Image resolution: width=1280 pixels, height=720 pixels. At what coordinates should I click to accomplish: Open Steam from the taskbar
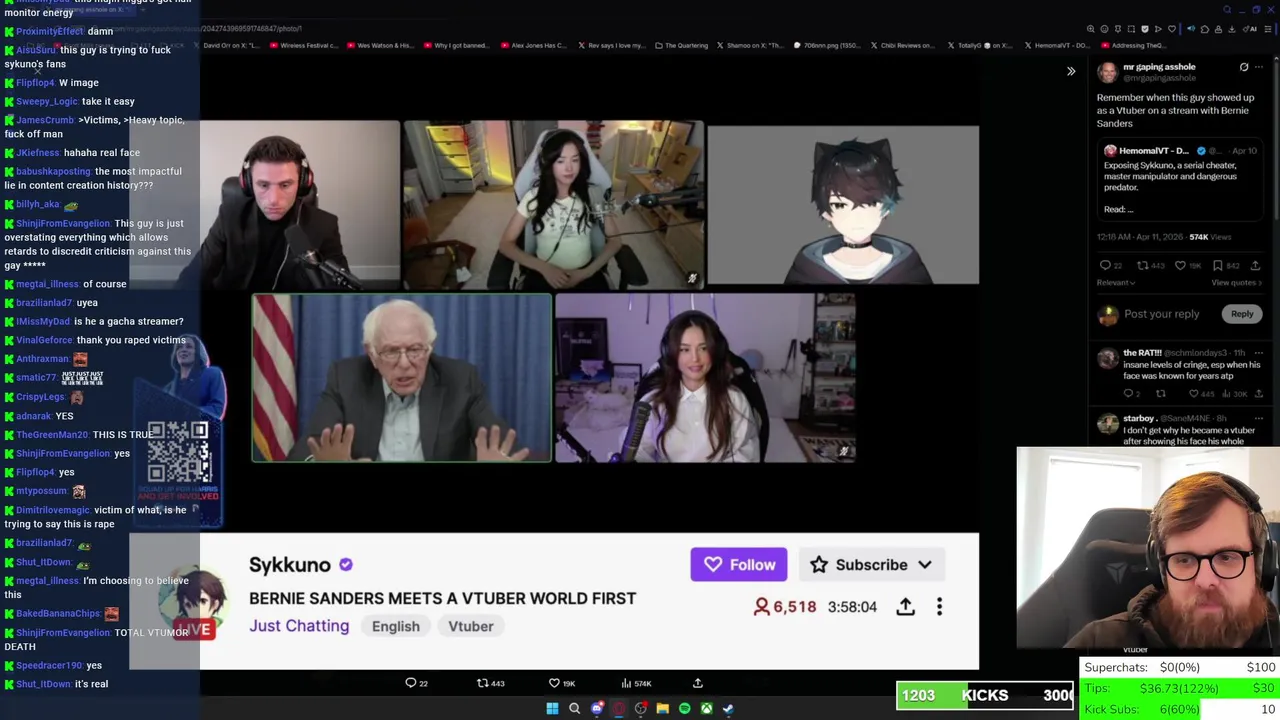coord(728,709)
